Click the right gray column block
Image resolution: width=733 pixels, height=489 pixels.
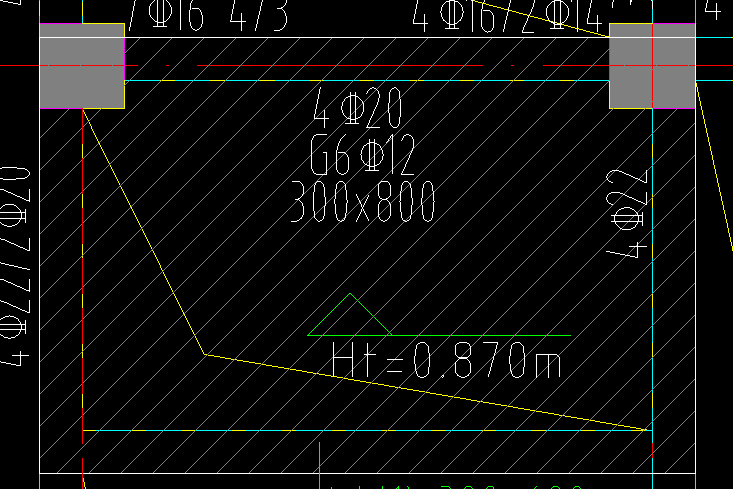click(x=652, y=66)
